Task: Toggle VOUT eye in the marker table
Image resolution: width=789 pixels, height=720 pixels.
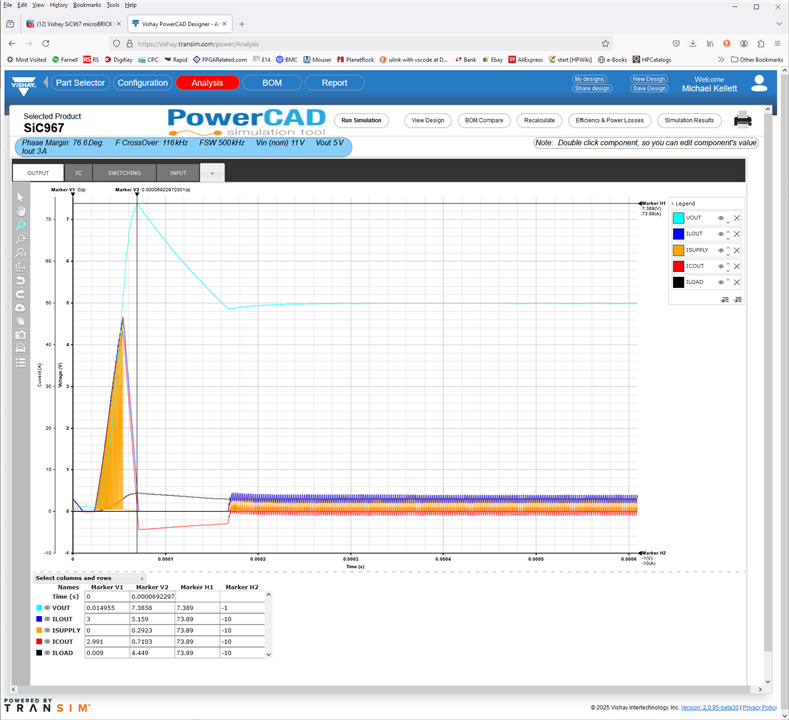Action: (x=47, y=608)
